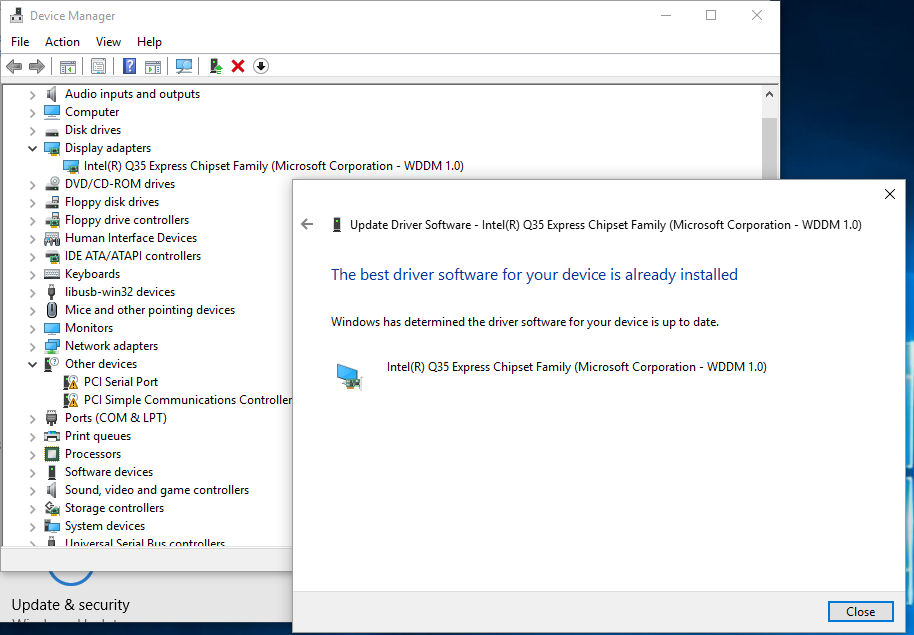Select the Software devices category
Screen dimensions: 914x635
[x=109, y=472]
